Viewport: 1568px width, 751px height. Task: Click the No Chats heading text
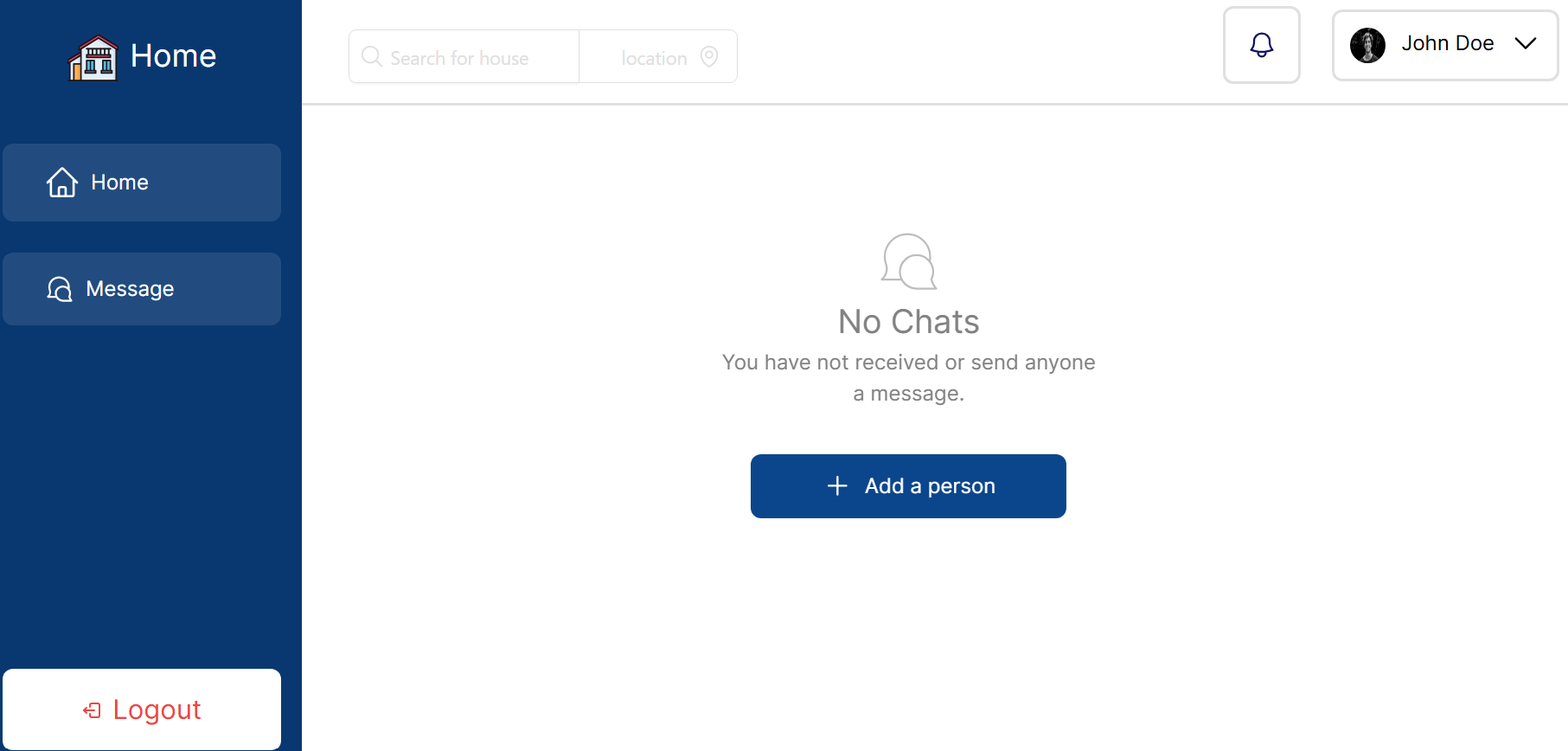pyautogui.click(x=909, y=322)
